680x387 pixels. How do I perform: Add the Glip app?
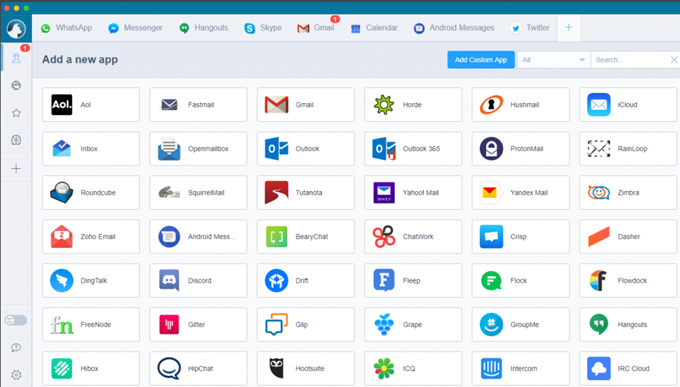point(306,325)
